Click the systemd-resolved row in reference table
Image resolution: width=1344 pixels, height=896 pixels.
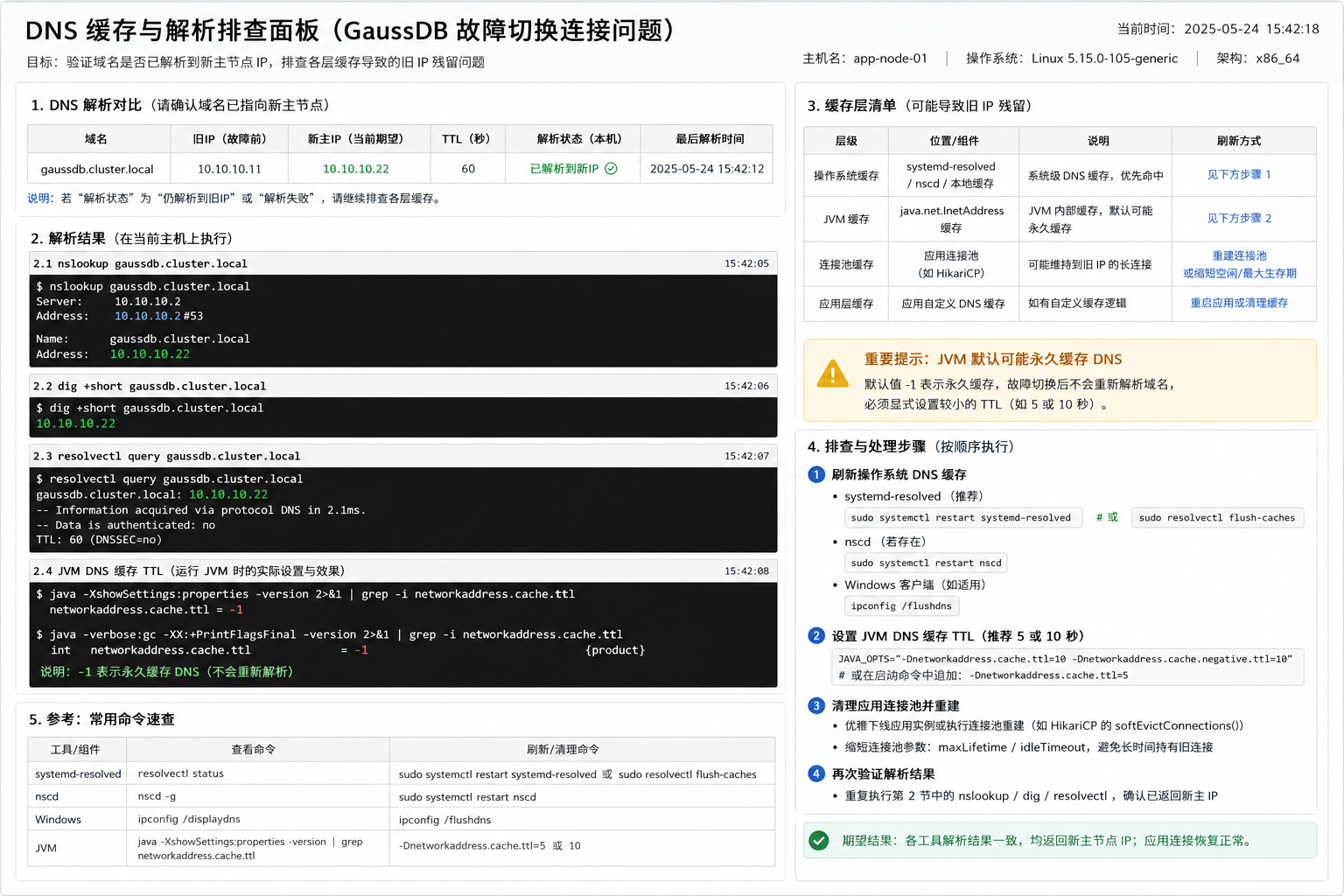[x=402, y=773]
